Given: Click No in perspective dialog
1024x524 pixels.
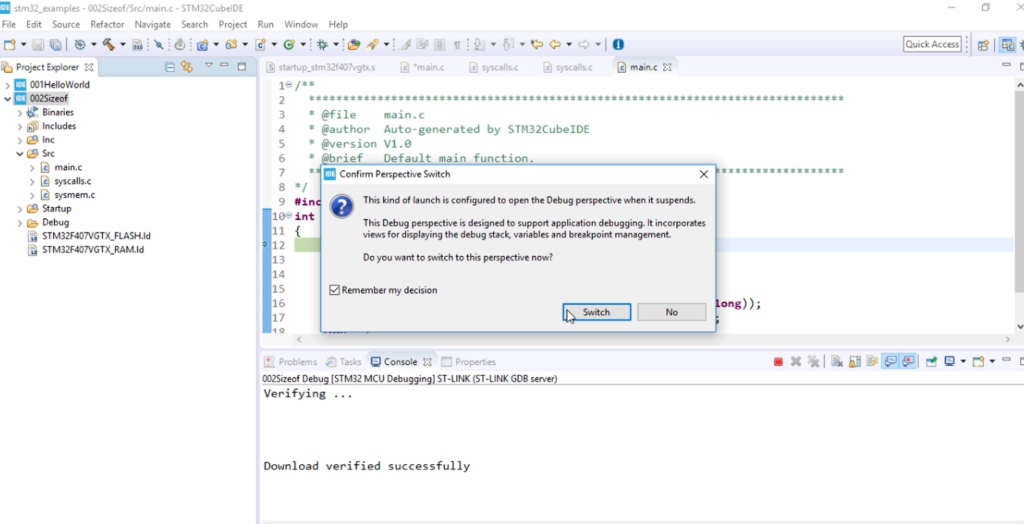Looking at the screenshot, I should pyautogui.click(x=671, y=312).
